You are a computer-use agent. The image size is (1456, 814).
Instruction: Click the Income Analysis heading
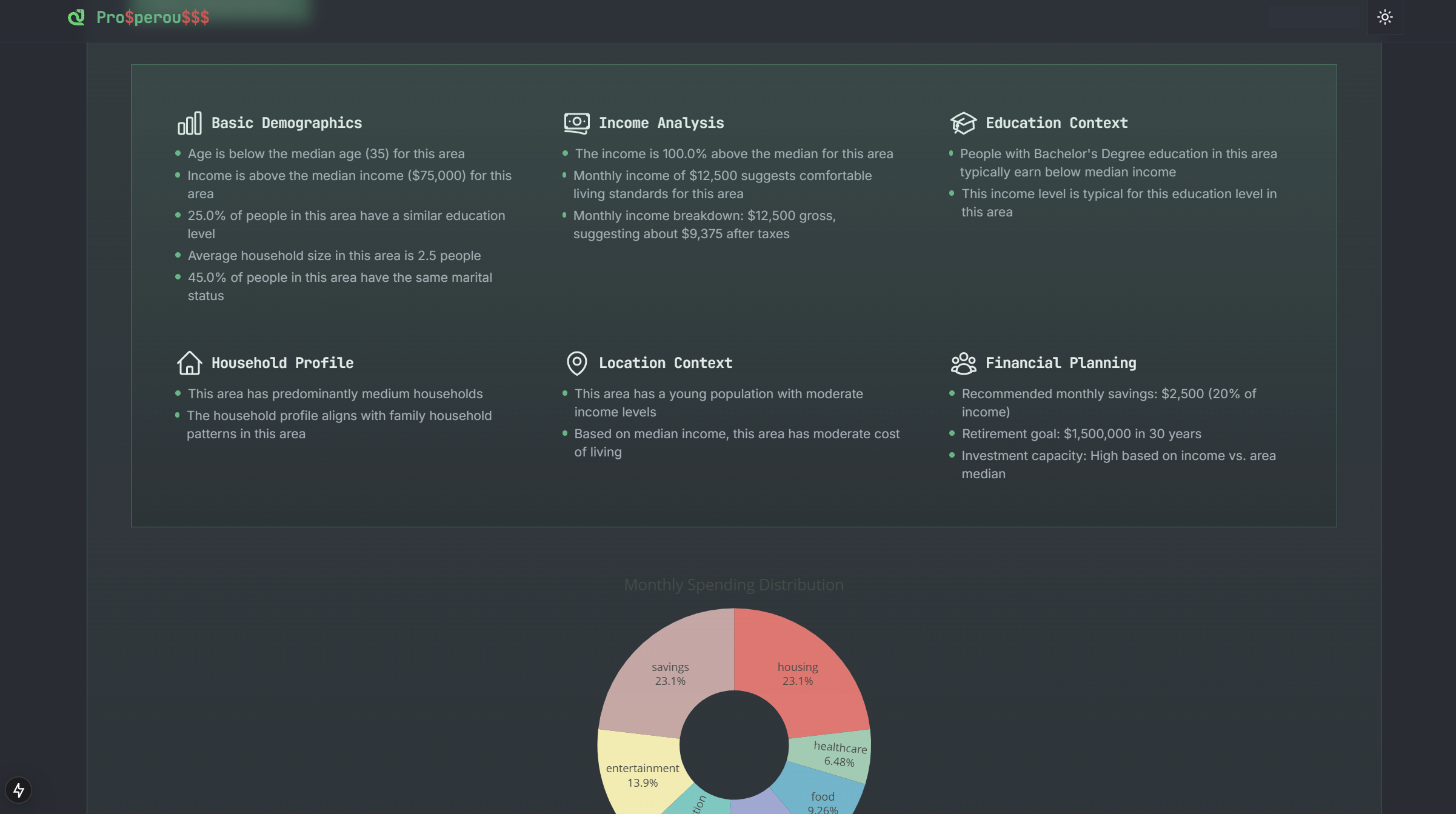tap(661, 123)
